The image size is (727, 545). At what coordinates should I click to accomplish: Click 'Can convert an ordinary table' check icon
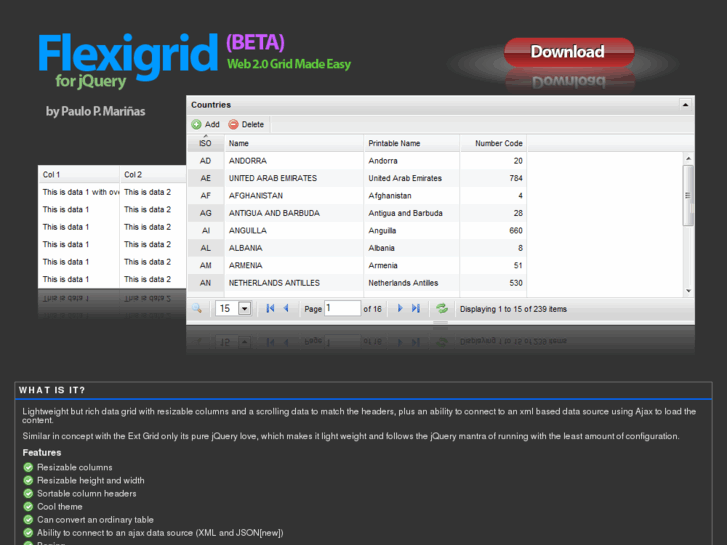(28, 519)
